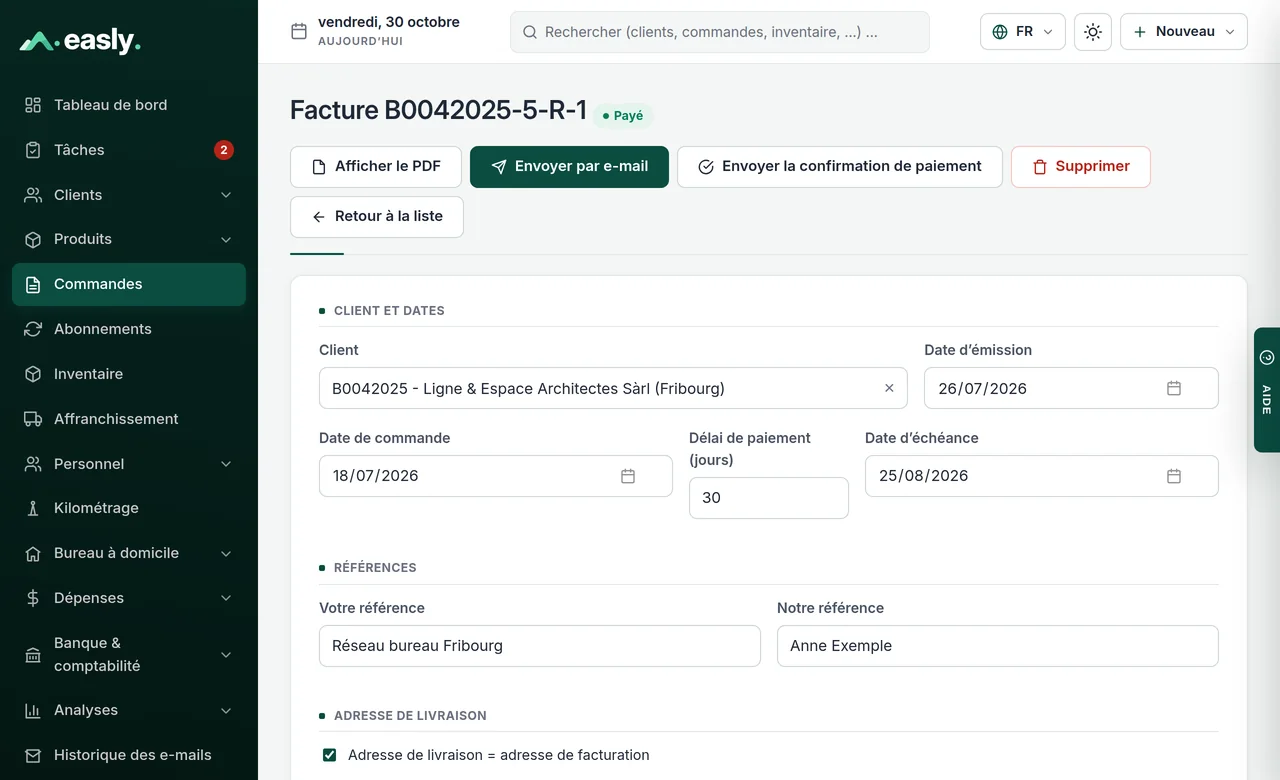Click the Votre référence input
Viewport: 1280px width, 780px height.
[x=540, y=646]
